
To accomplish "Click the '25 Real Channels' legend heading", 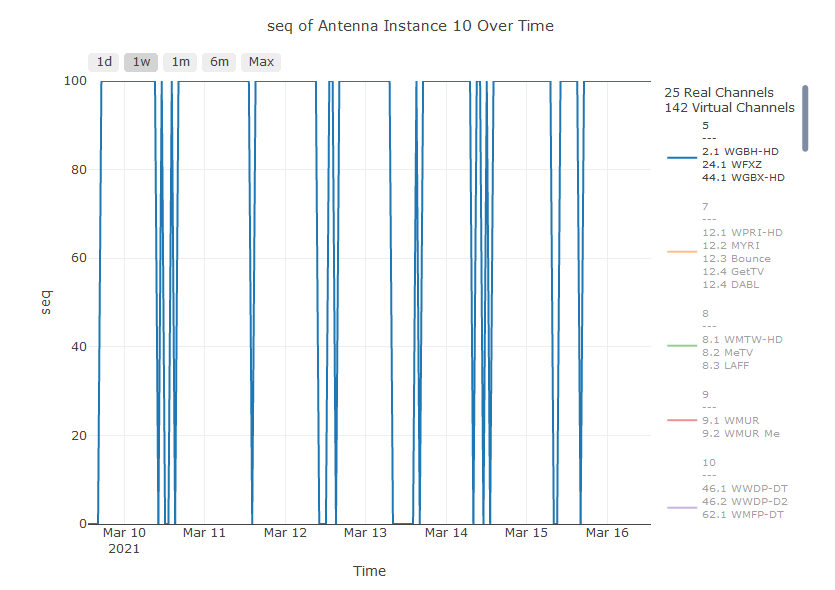I will click(718, 92).
